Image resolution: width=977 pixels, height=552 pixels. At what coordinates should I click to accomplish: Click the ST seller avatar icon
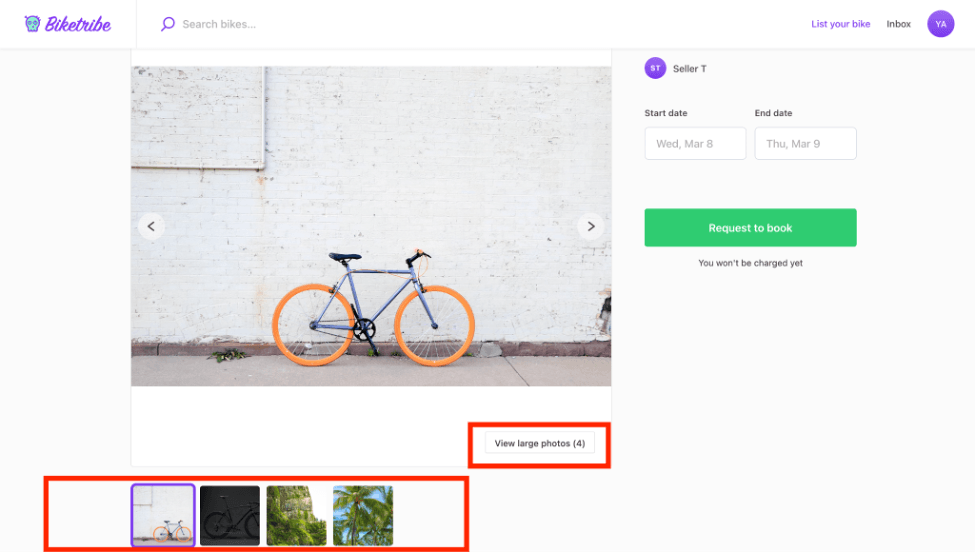(x=655, y=68)
